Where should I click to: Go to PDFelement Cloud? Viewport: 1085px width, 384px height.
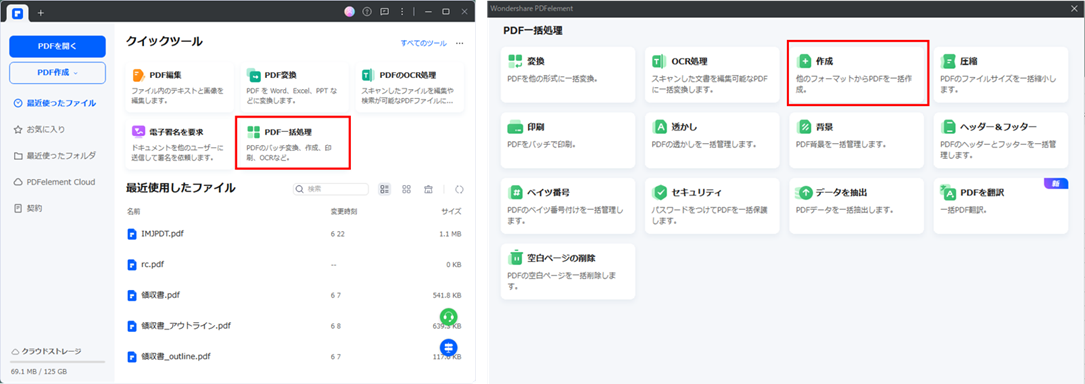pos(54,182)
